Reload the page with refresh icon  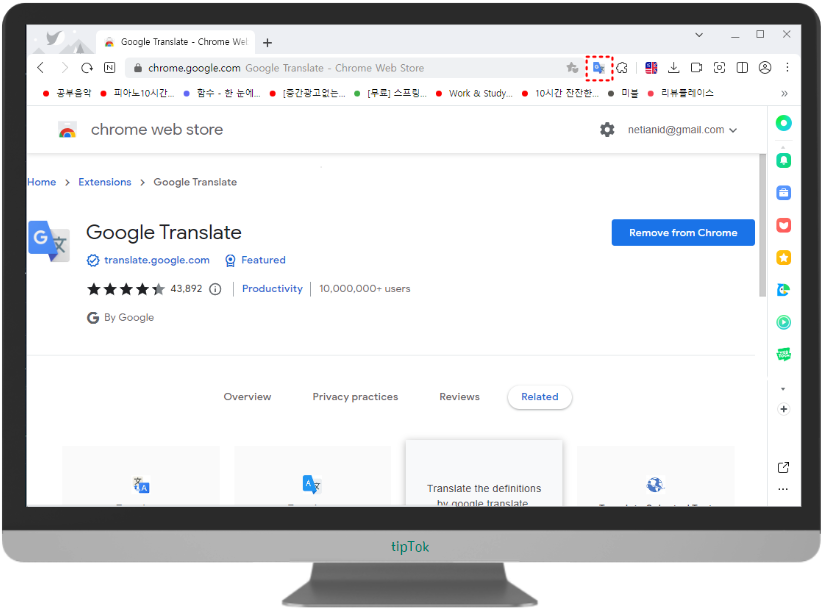click(x=87, y=68)
